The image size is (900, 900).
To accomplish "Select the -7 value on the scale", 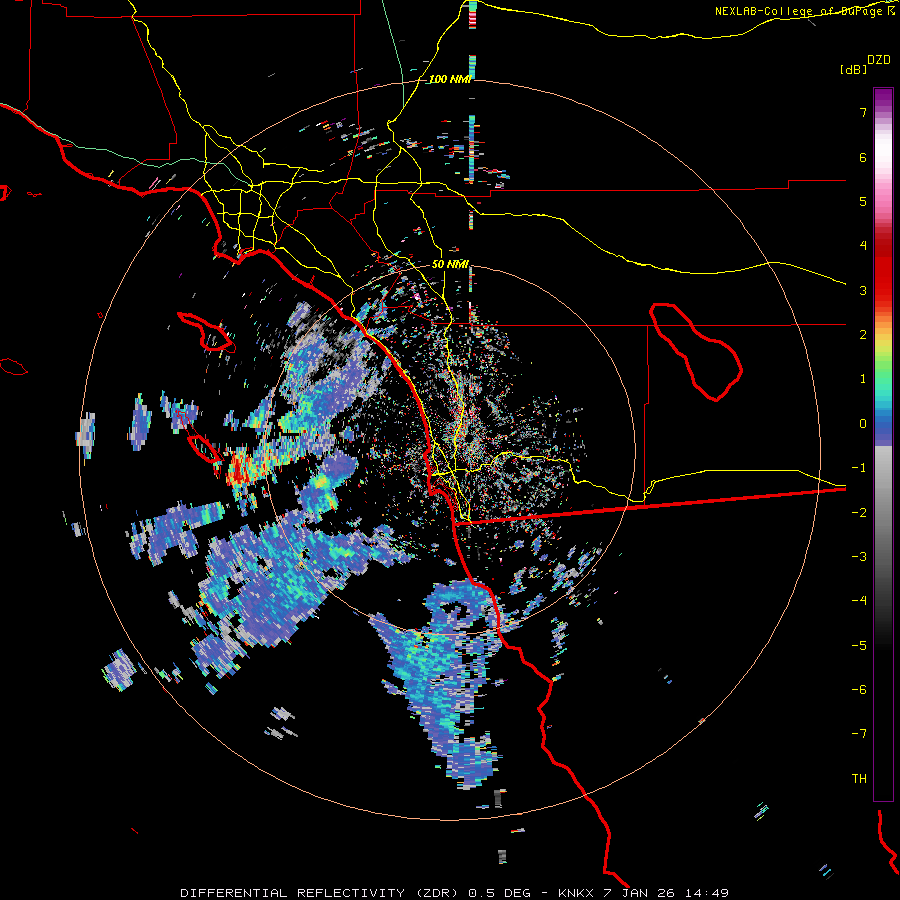I will tap(859, 734).
